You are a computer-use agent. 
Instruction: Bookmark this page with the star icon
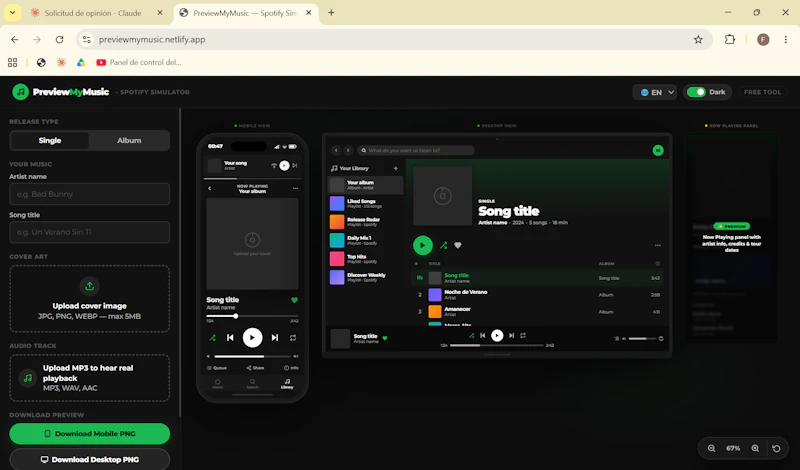point(698,39)
